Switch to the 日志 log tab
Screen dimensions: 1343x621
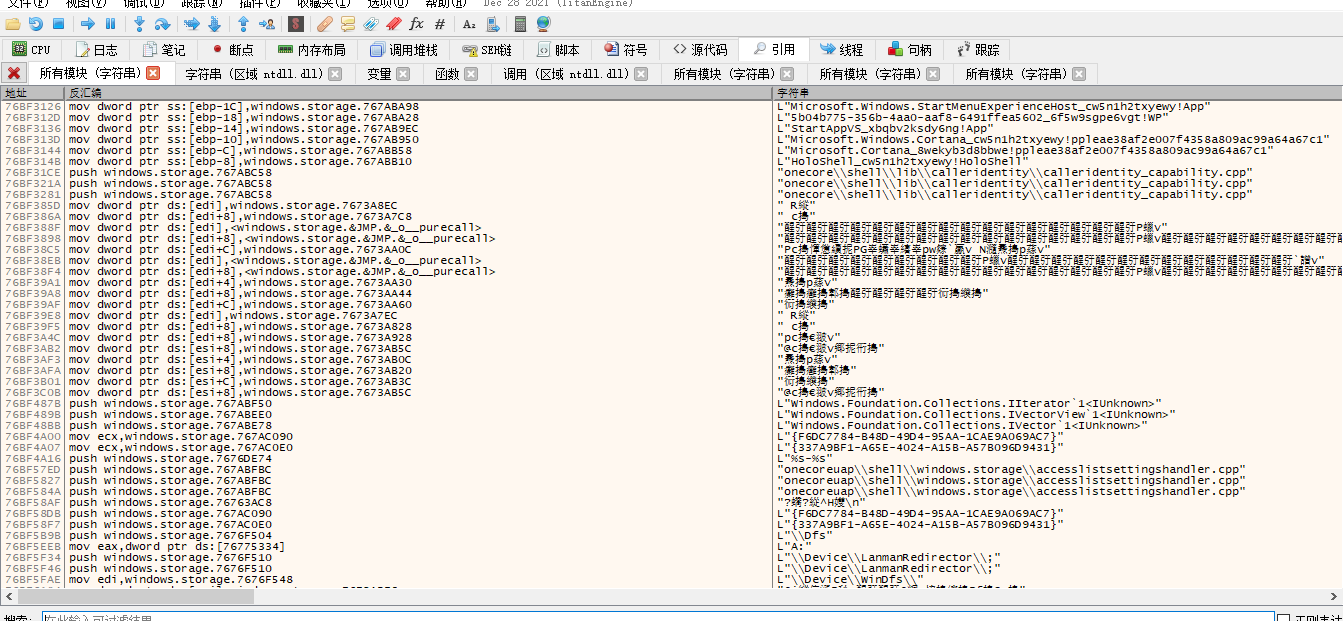click(95, 49)
